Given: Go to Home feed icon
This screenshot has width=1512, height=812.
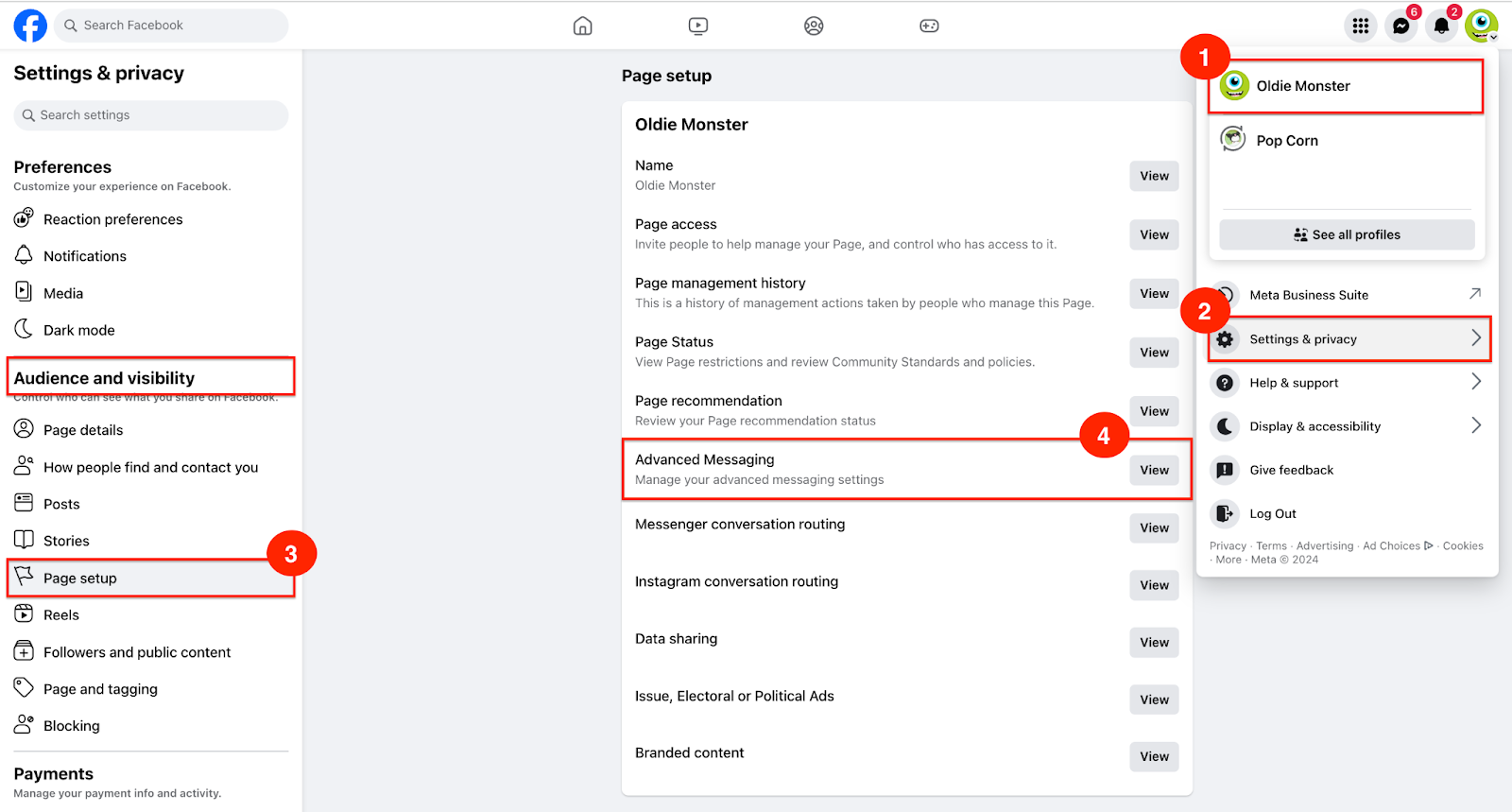Looking at the screenshot, I should click(x=583, y=26).
